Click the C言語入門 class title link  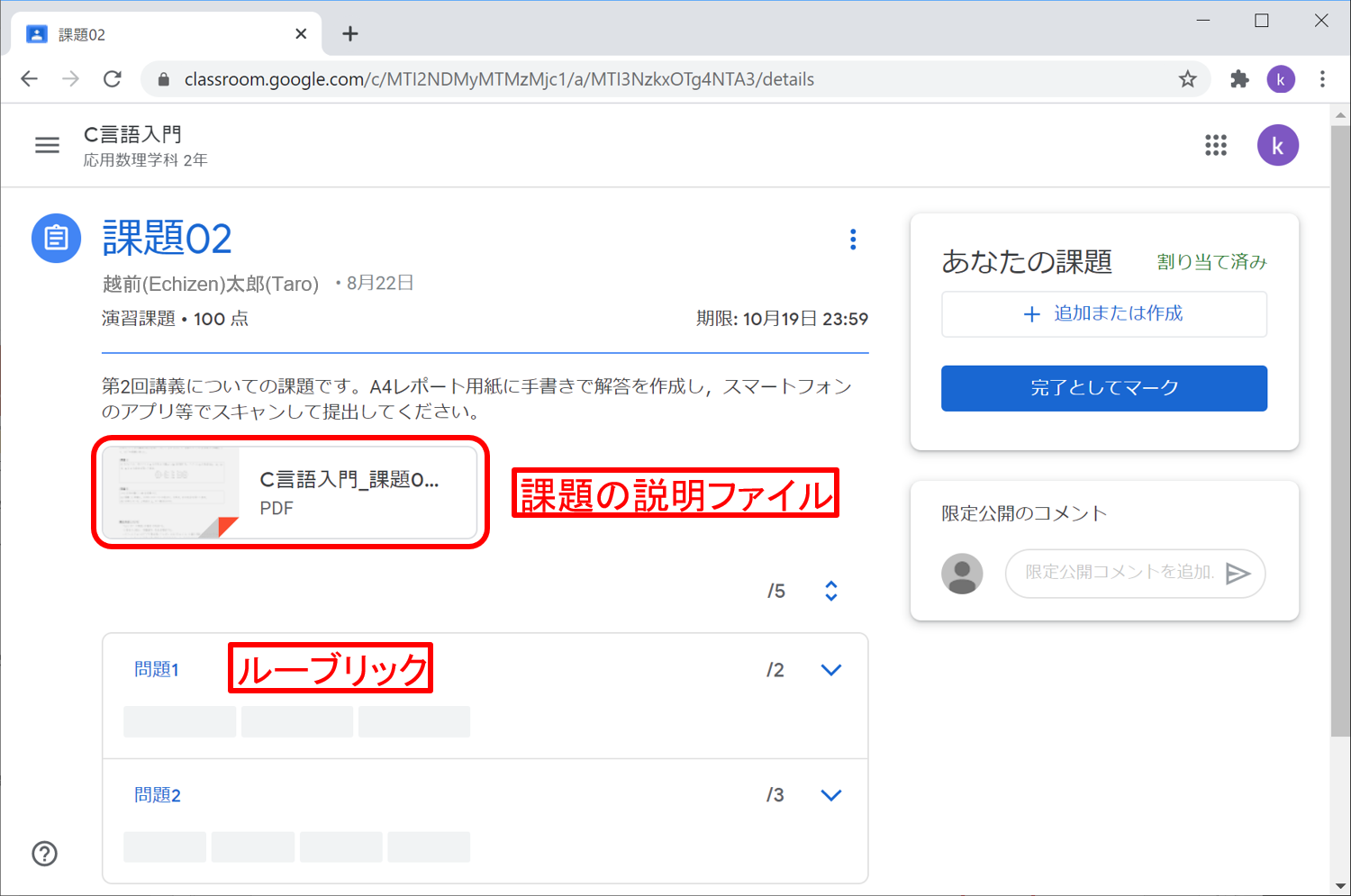132,134
